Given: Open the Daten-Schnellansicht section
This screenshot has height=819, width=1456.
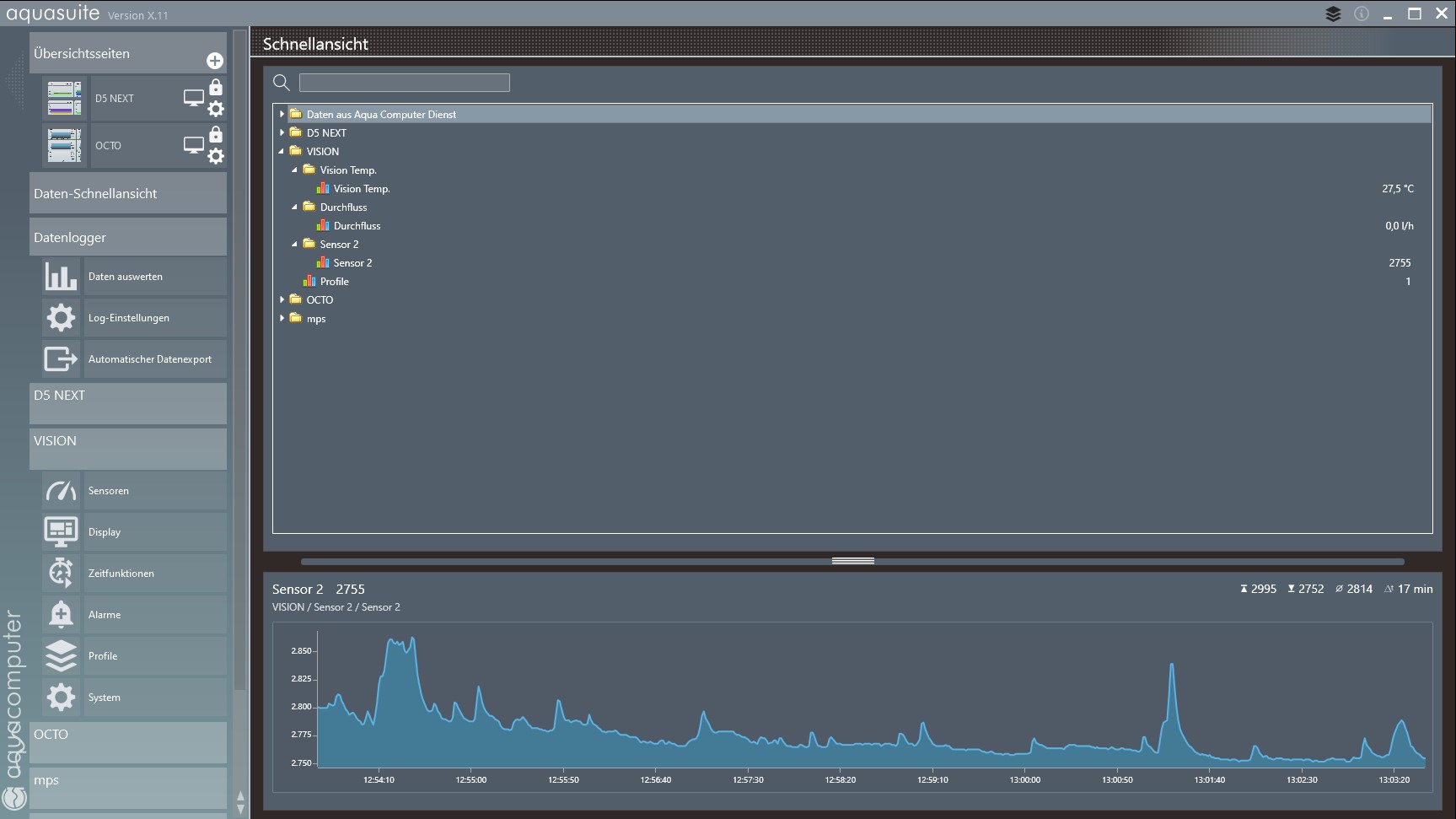Looking at the screenshot, I should click(128, 194).
